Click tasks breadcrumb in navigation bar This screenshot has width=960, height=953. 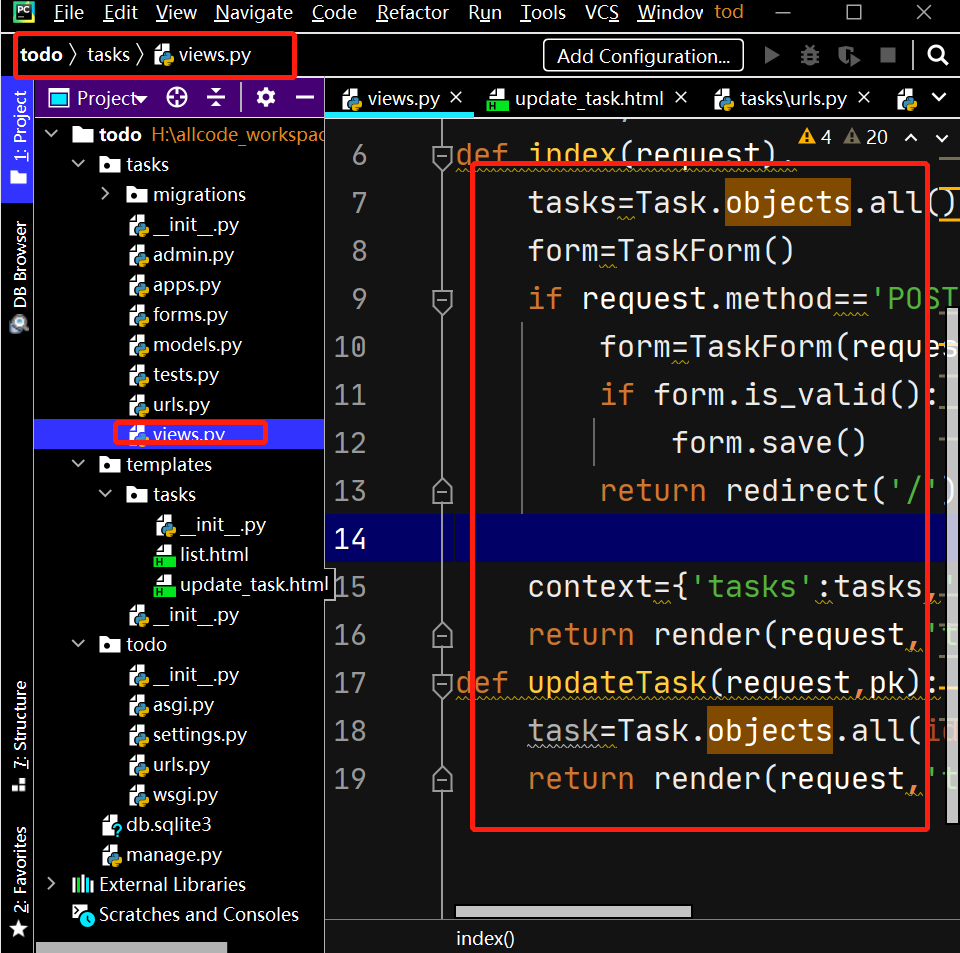pos(108,54)
